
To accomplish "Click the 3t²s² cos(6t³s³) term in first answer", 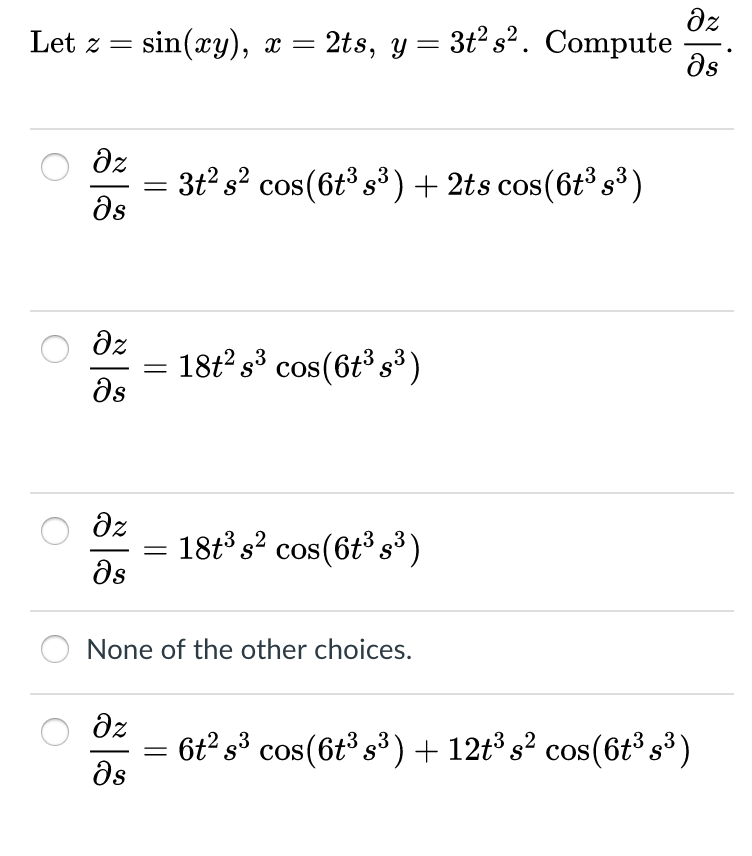I will [x=291, y=185].
